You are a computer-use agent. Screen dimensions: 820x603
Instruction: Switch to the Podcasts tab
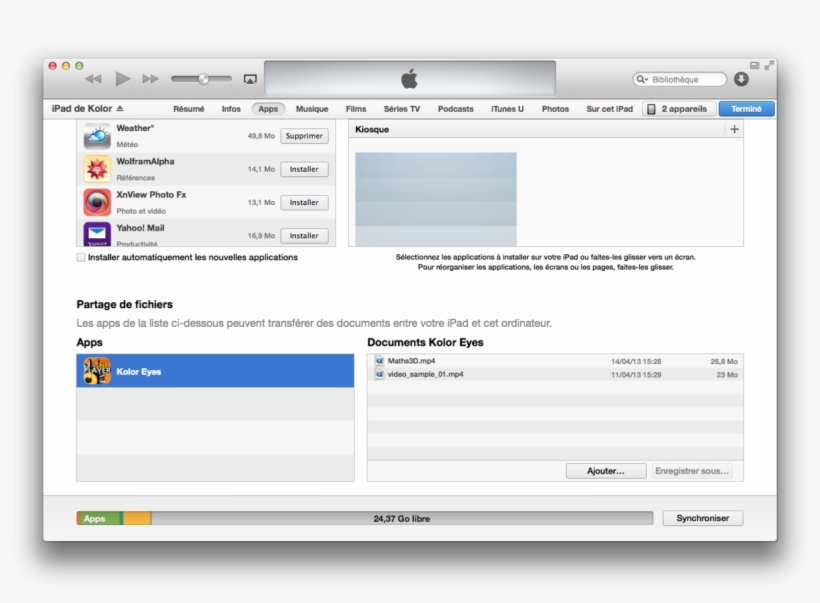coord(455,109)
